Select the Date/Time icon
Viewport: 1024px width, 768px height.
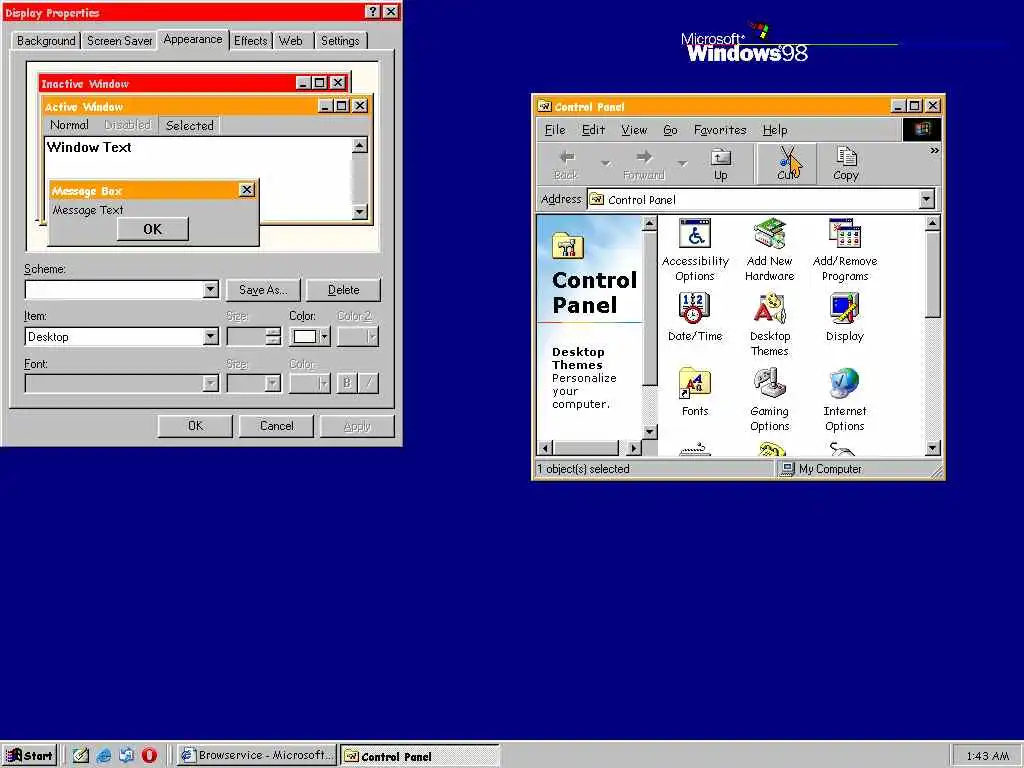695,318
